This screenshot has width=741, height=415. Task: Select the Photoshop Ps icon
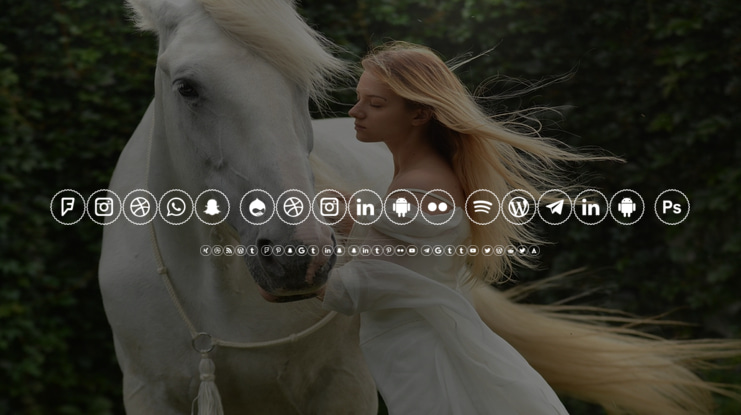672,207
